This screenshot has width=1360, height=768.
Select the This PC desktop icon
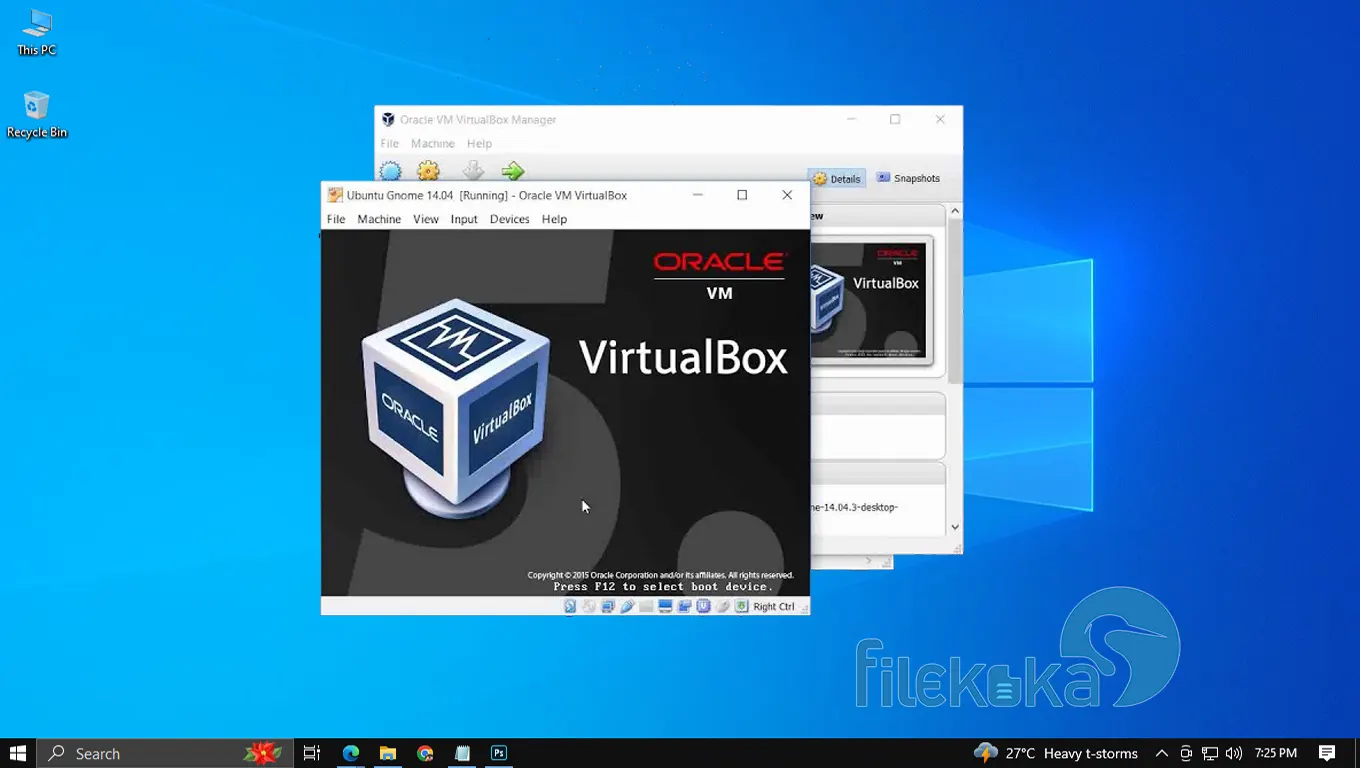pyautogui.click(x=37, y=32)
